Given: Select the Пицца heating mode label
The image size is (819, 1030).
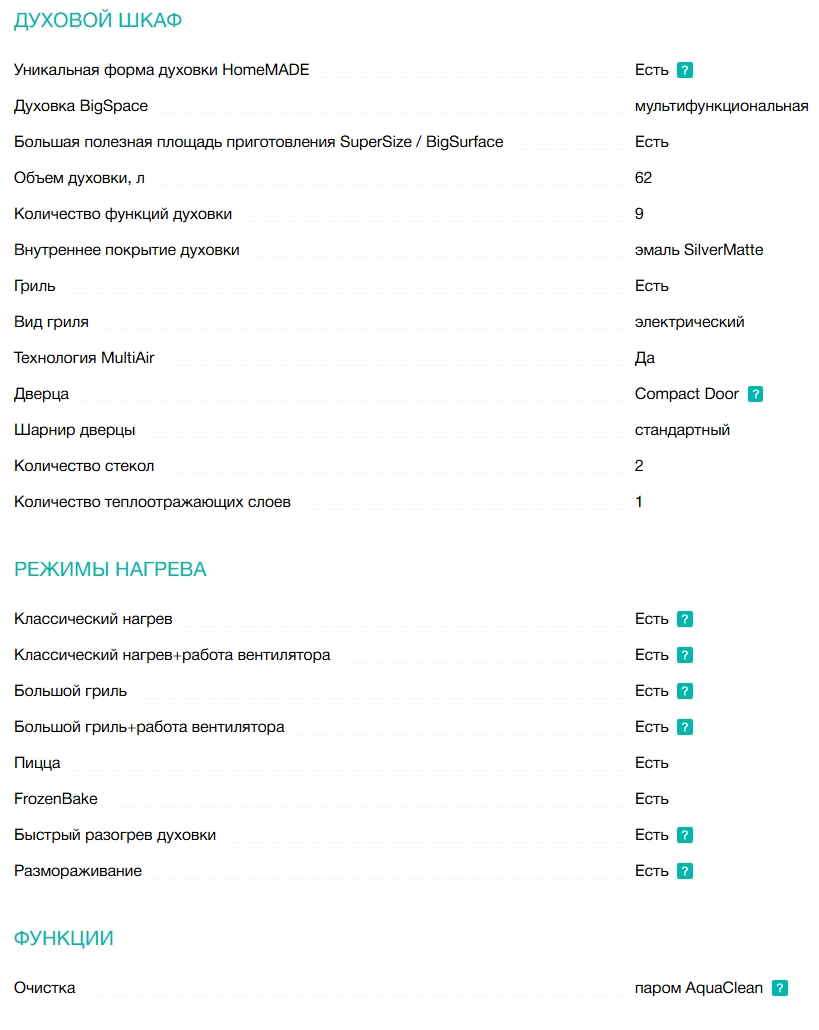Looking at the screenshot, I should pyautogui.click(x=37, y=763).
